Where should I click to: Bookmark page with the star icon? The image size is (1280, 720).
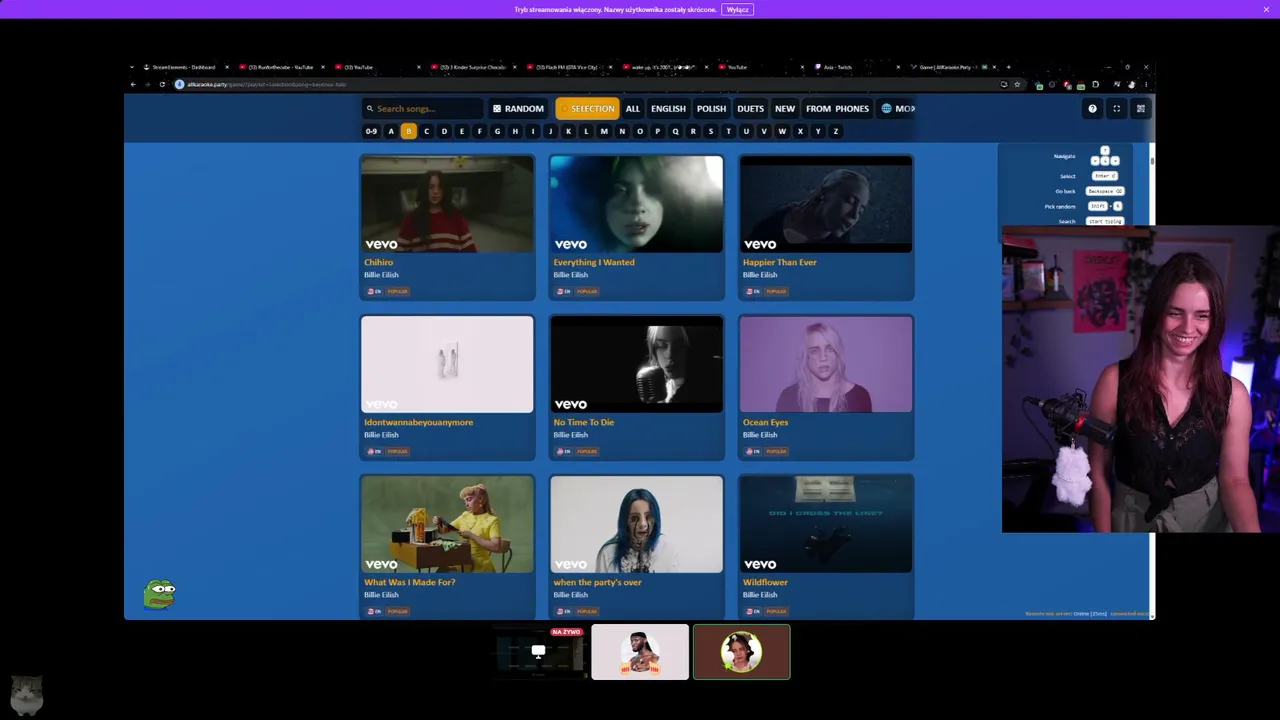1017,84
